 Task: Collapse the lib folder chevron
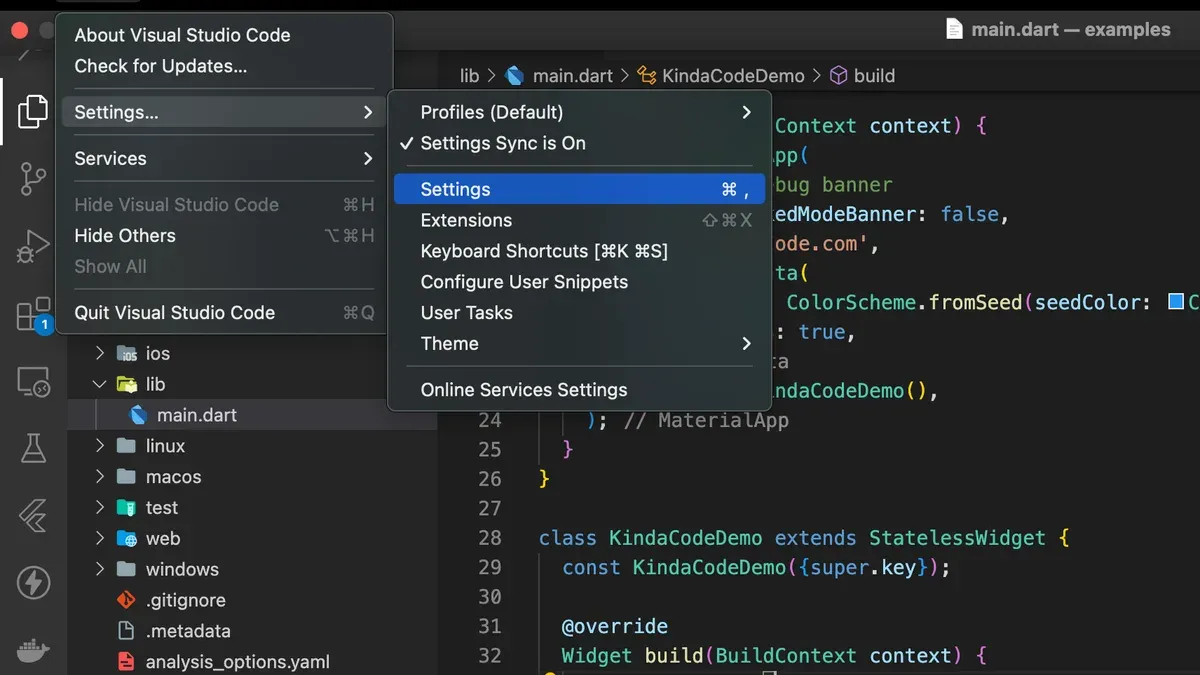click(99, 384)
